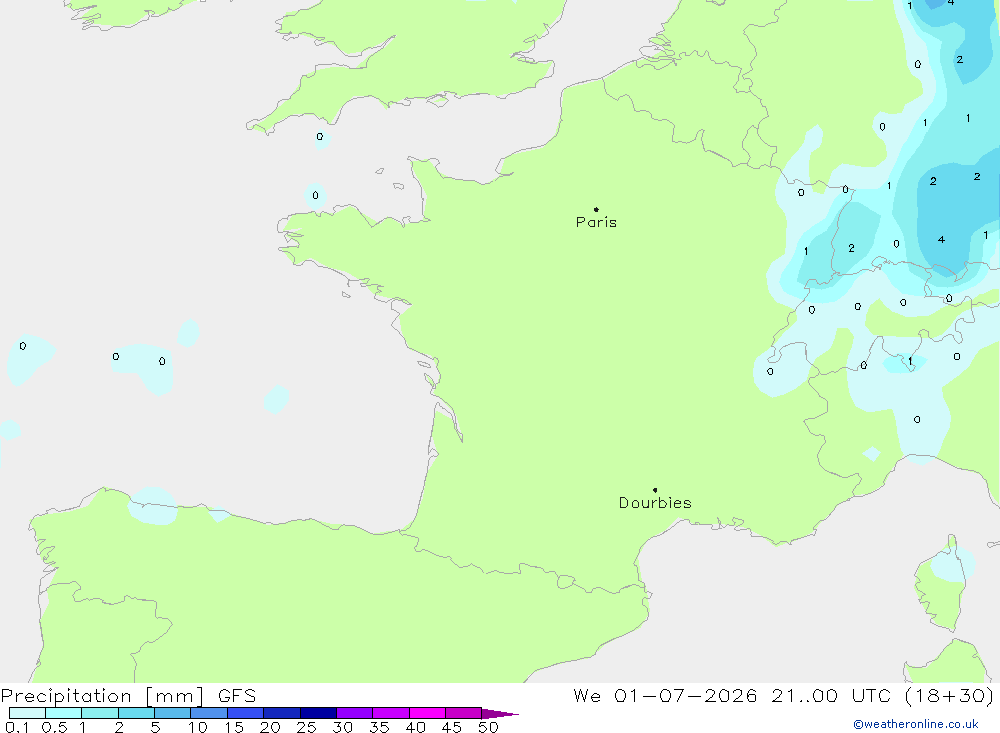Click the Dourbies city marker dot
The width and height of the screenshot is (1000, 733).
click(x=655, y=490)
